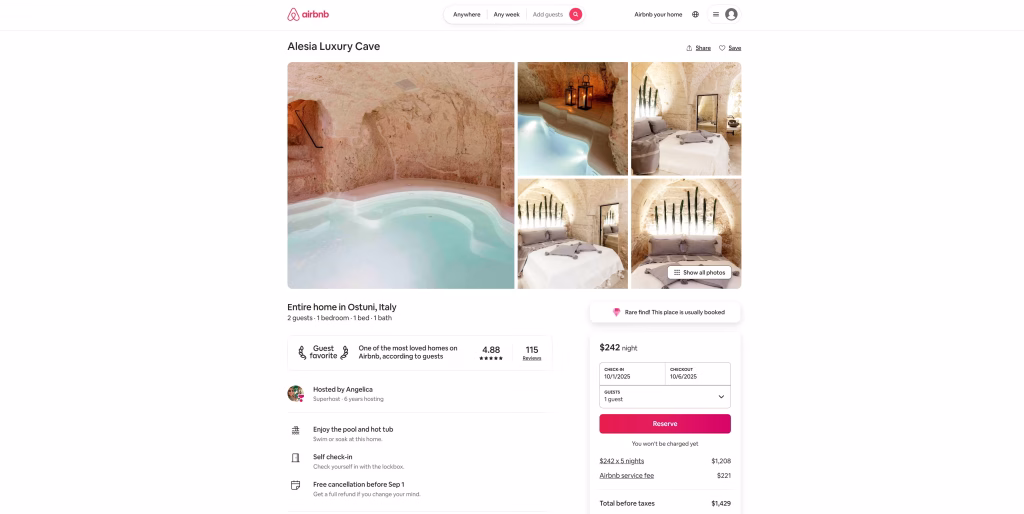Click Airbnb your home link
Image resolution: width=1024 pixels, height=514 pixels.
coord(658,14)
